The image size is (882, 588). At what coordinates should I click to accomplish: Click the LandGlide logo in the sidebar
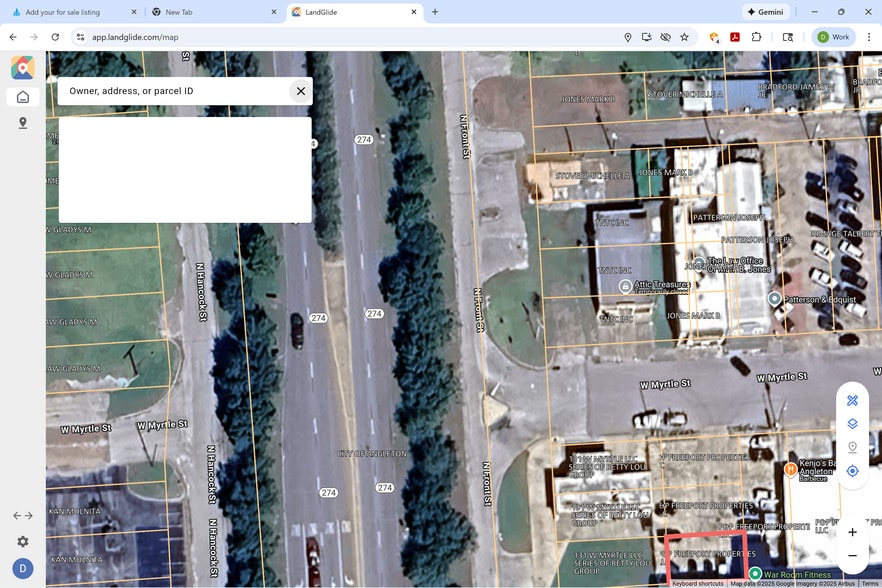[x=22, y=67]
